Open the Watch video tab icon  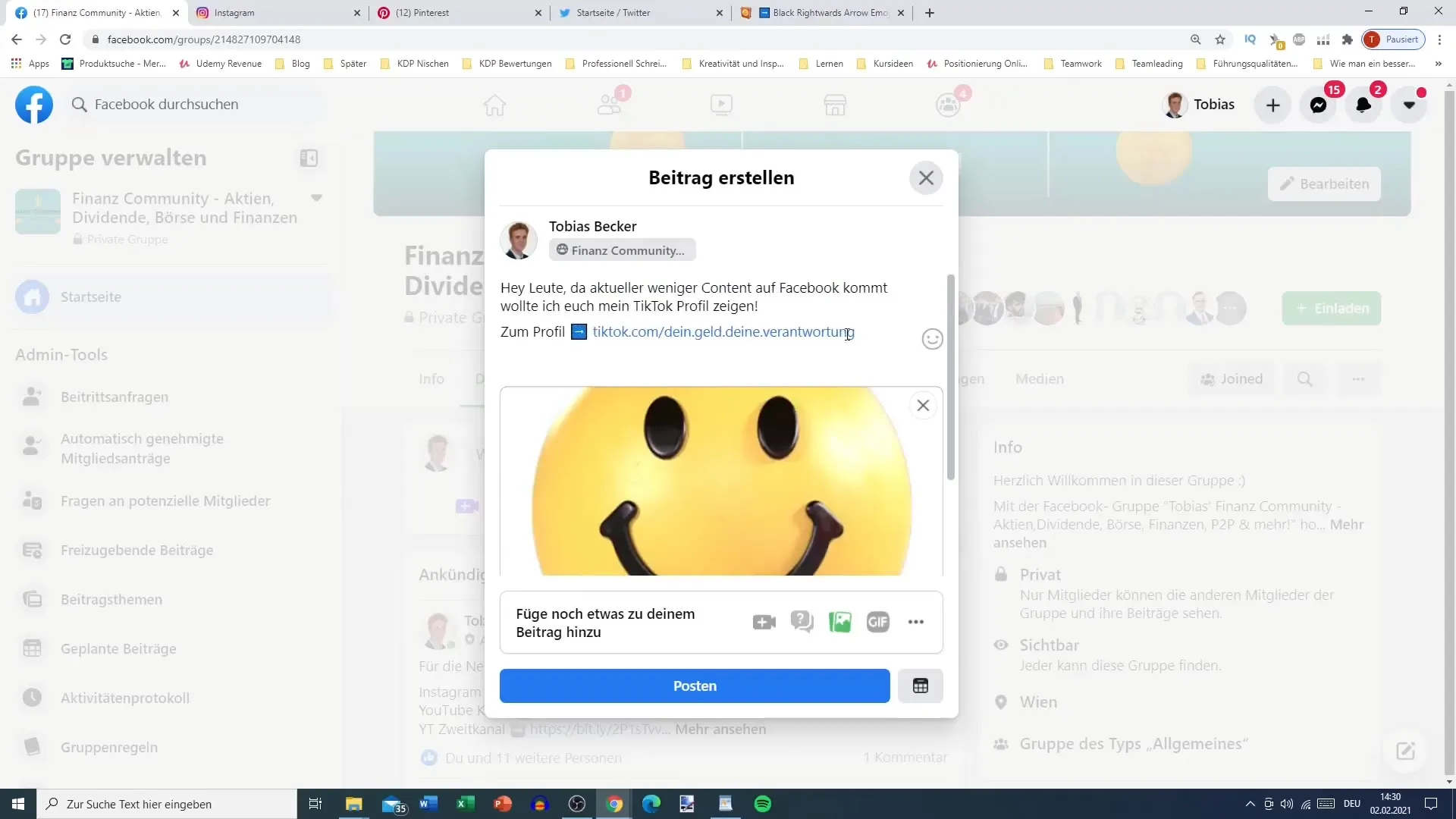[x=721, y=105]
